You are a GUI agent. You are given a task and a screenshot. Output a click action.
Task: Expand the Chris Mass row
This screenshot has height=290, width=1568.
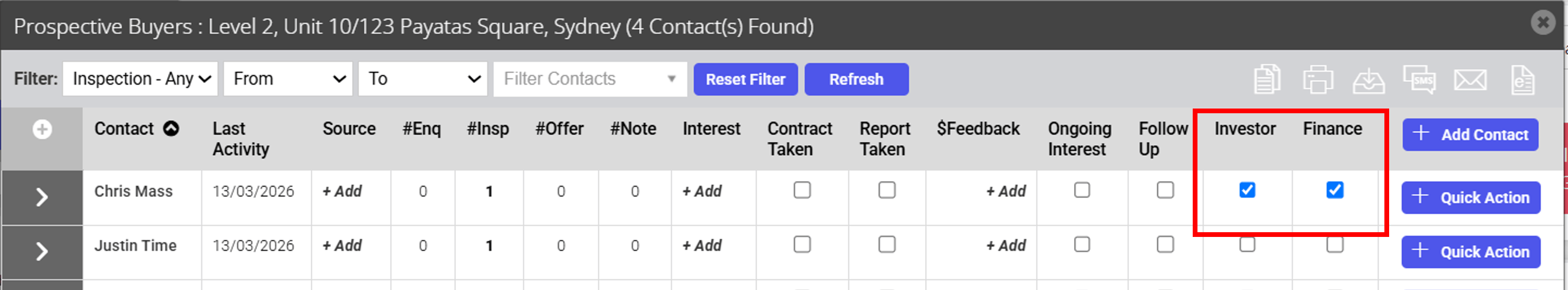41,198
